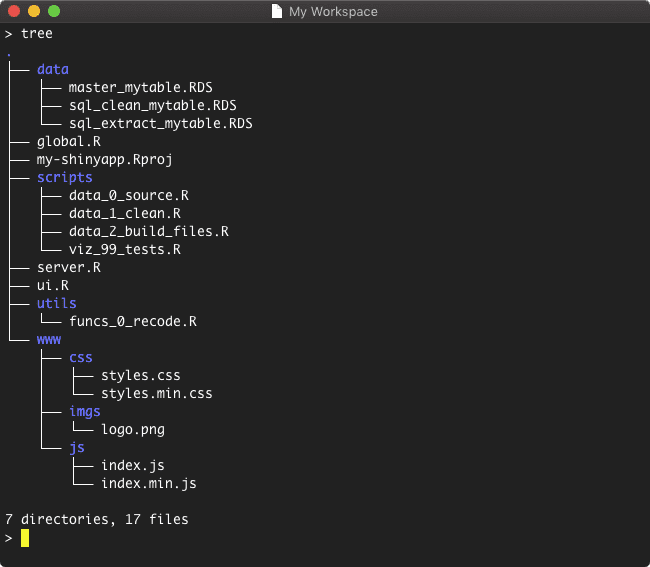Select the css subfolder name
The image size is (650, 567).
click(x=80, y=358)
